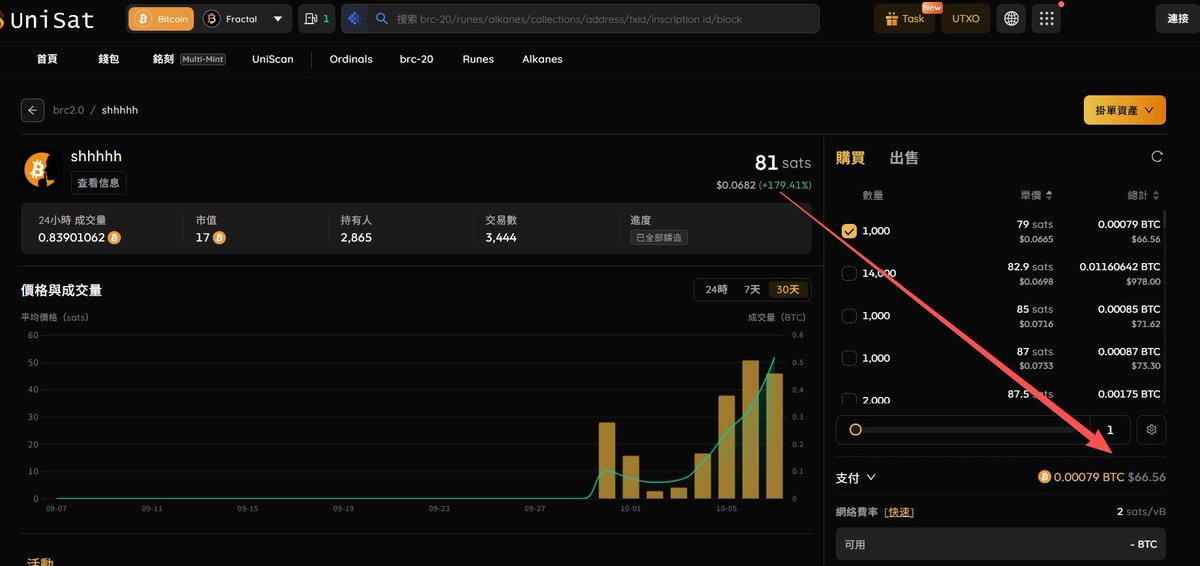Open the gas fee indicator icon
1200x566 pixels.
tap(316, 18)
